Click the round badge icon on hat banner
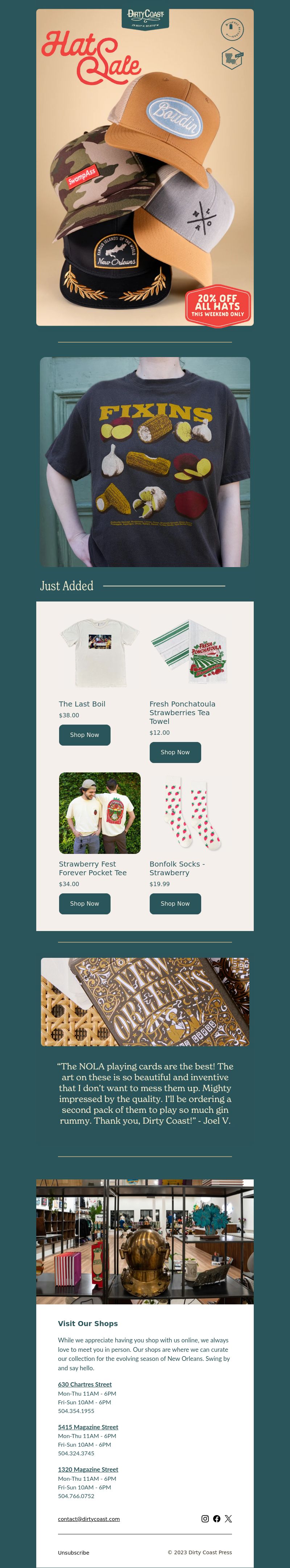 tap(232, 29)
